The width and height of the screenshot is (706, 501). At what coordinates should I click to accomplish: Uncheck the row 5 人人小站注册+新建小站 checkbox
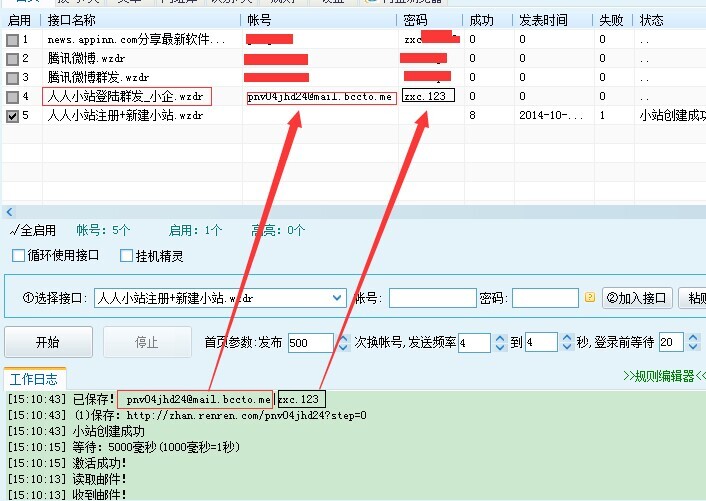tap(13, 116)
